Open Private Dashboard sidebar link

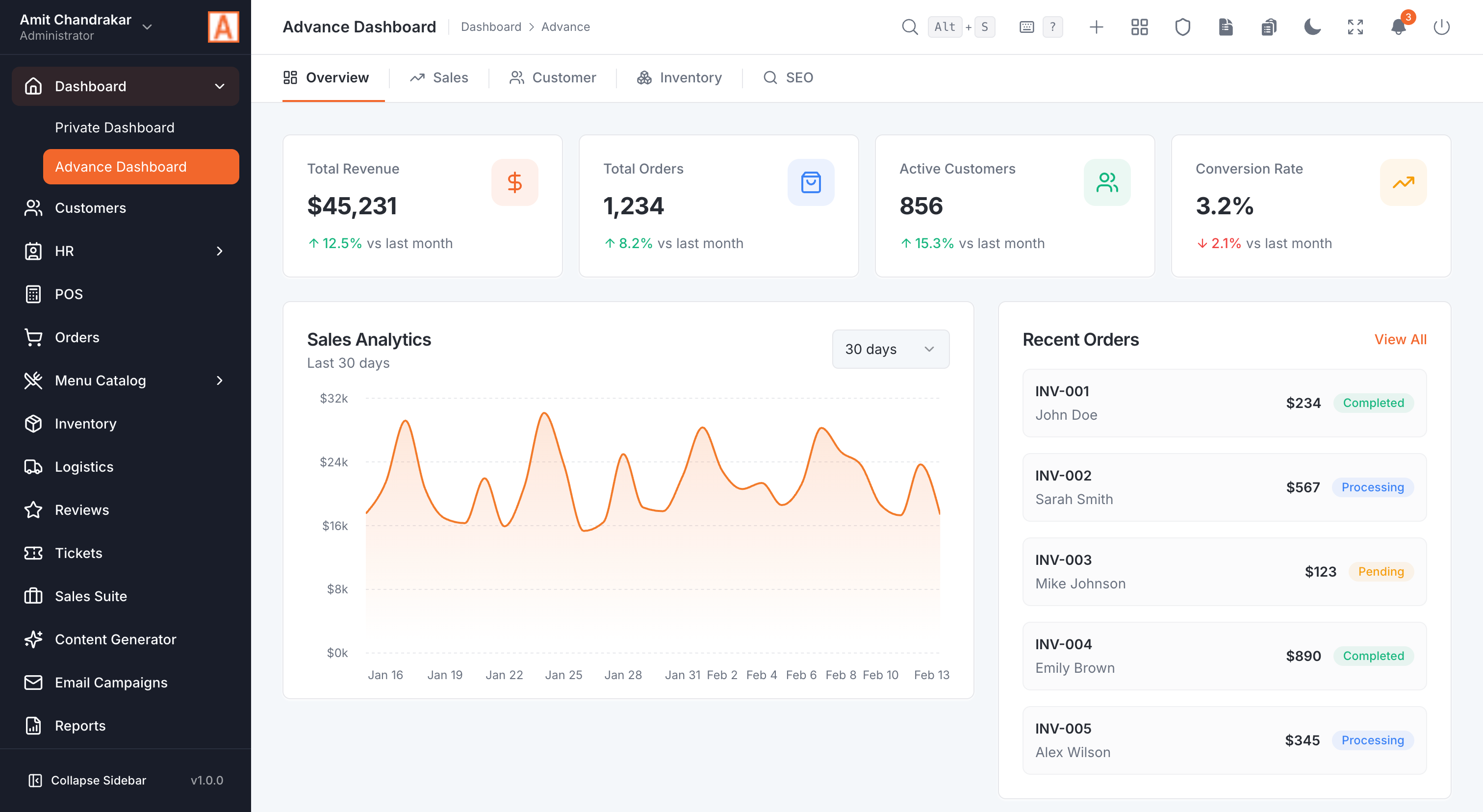115,128
